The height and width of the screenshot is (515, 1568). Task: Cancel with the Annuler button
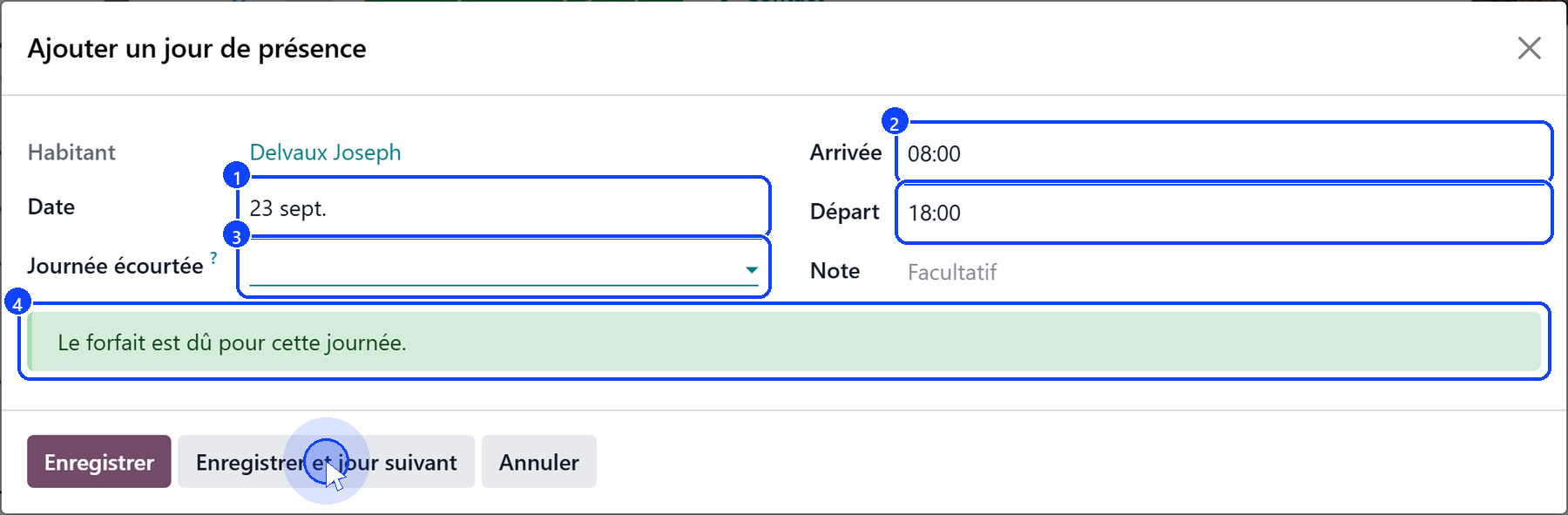538,462
